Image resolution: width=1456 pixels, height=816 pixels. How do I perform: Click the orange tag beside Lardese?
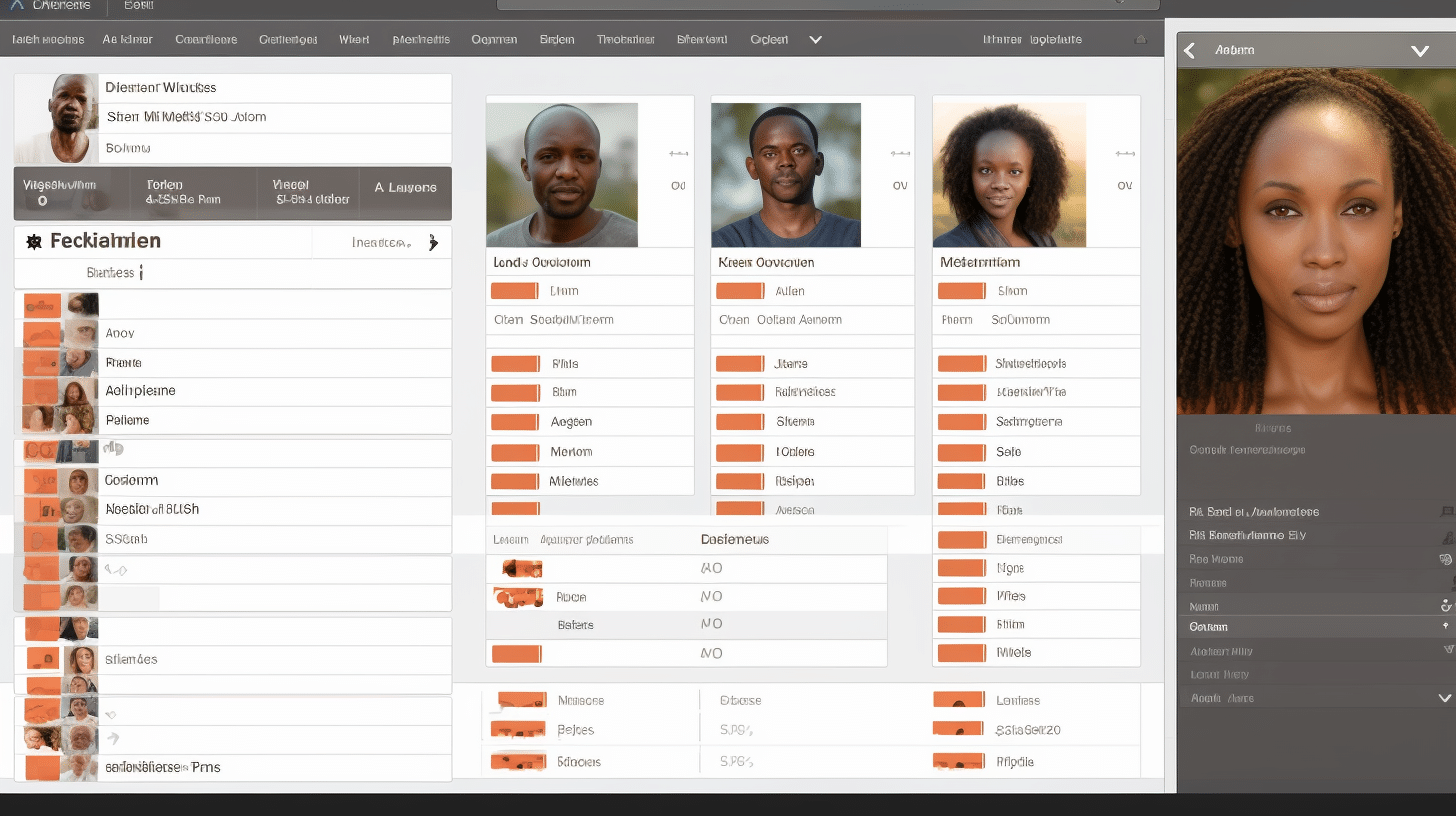(x=958, y=701)
